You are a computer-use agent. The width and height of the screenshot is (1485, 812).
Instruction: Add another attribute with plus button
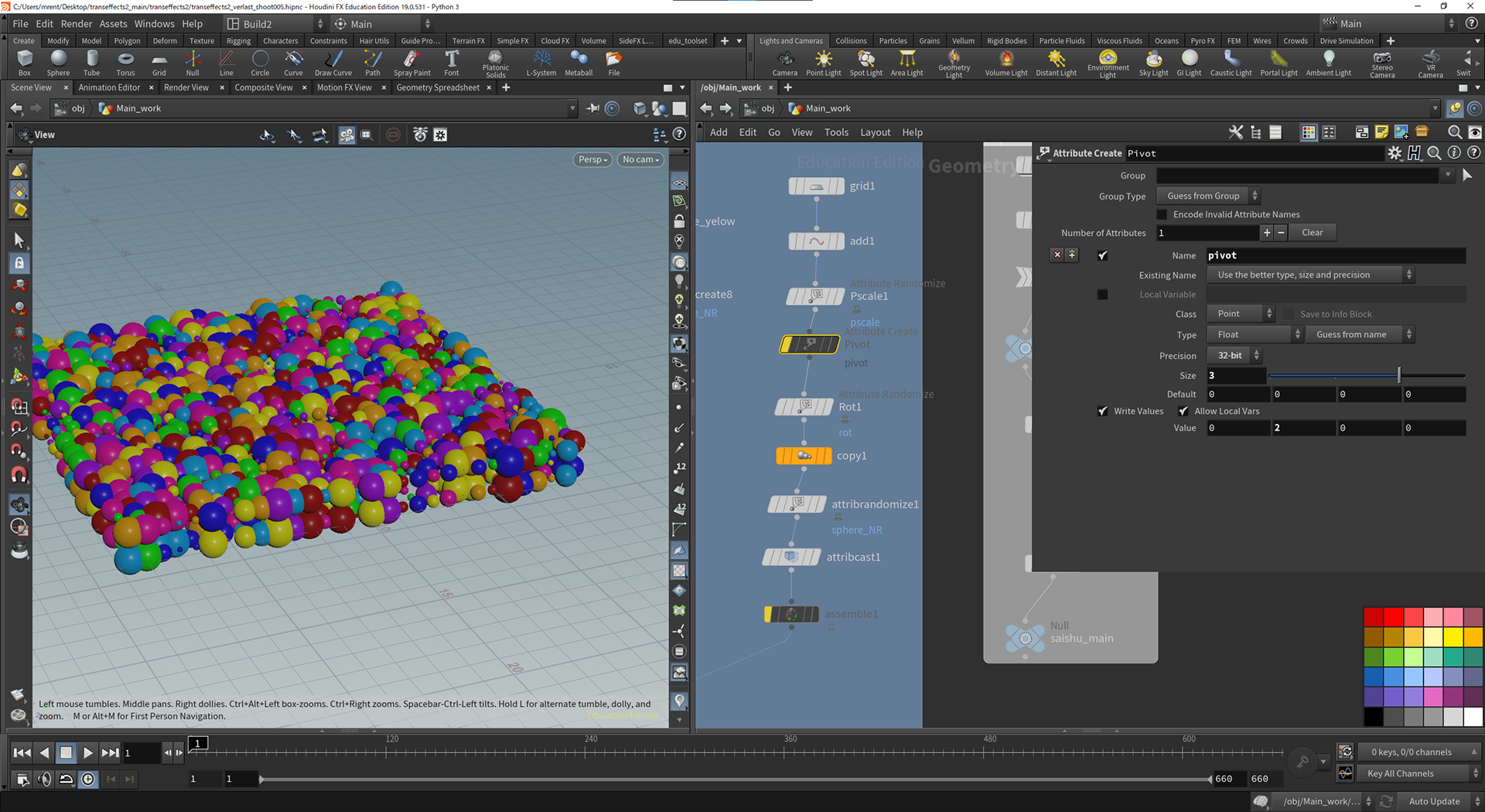[1266, 233]
